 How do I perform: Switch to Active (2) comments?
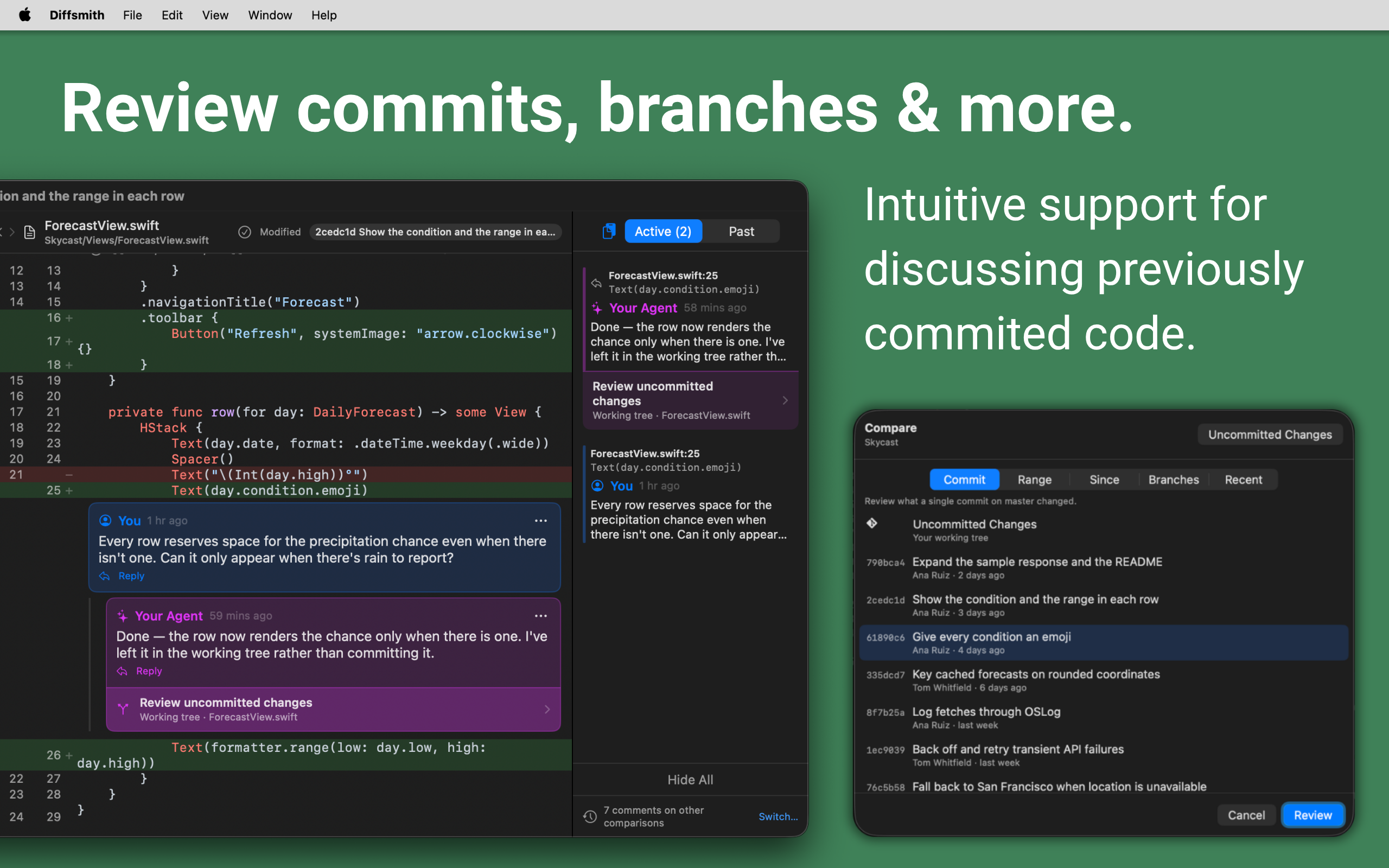click(663, 231)
